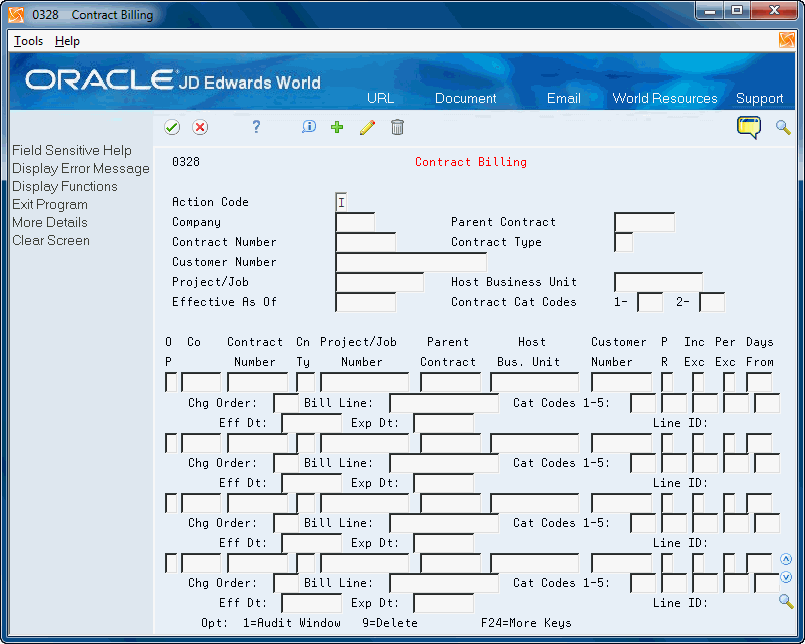Click the 1=Audit Window option text
The height and width of the screenshot is (644, 805).
(292, 623)
